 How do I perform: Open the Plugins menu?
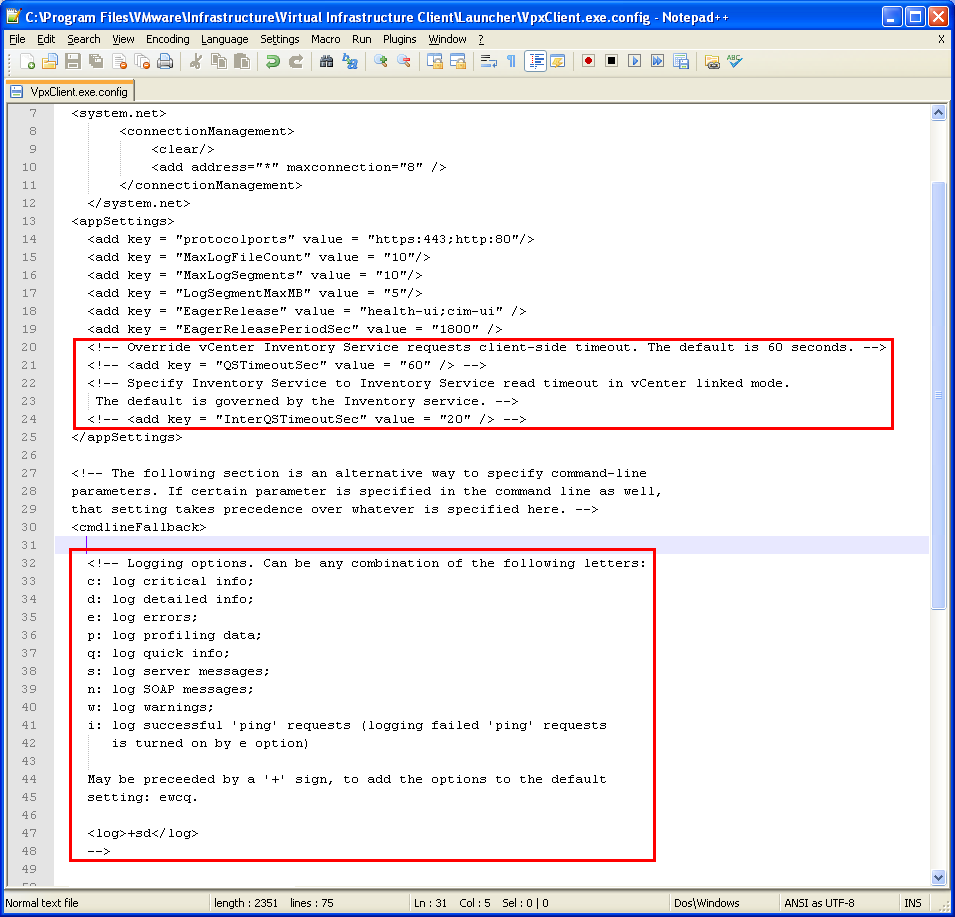[x=400, y=39]
